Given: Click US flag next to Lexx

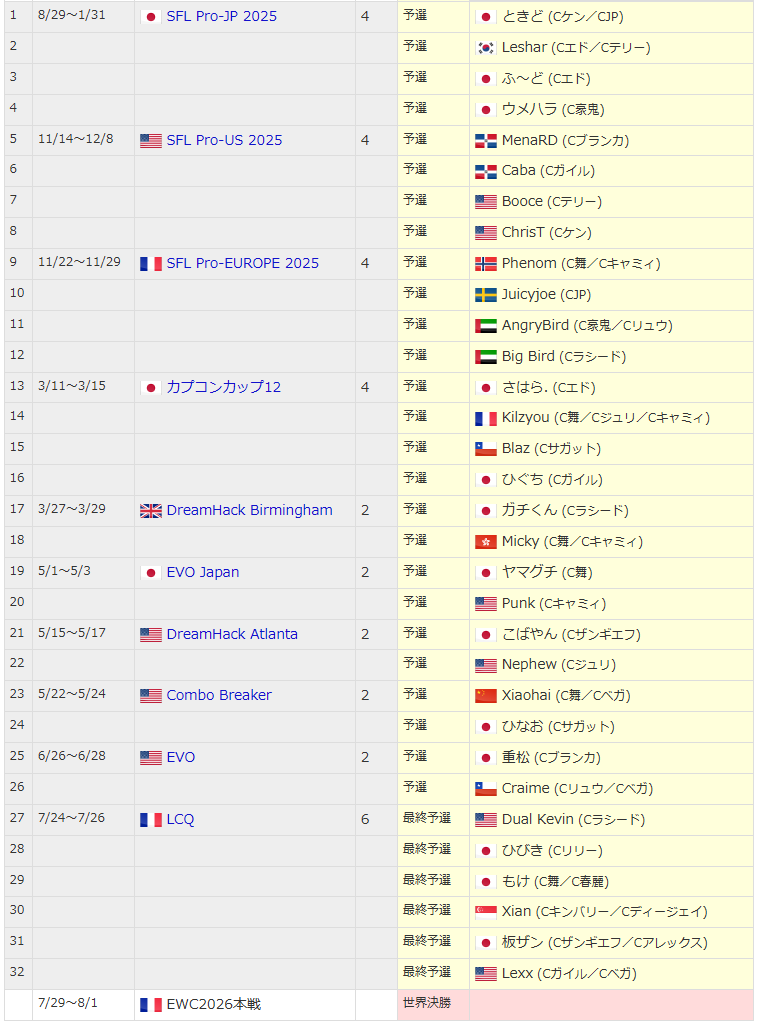Looking at the screenshot, I should (486, 974).
